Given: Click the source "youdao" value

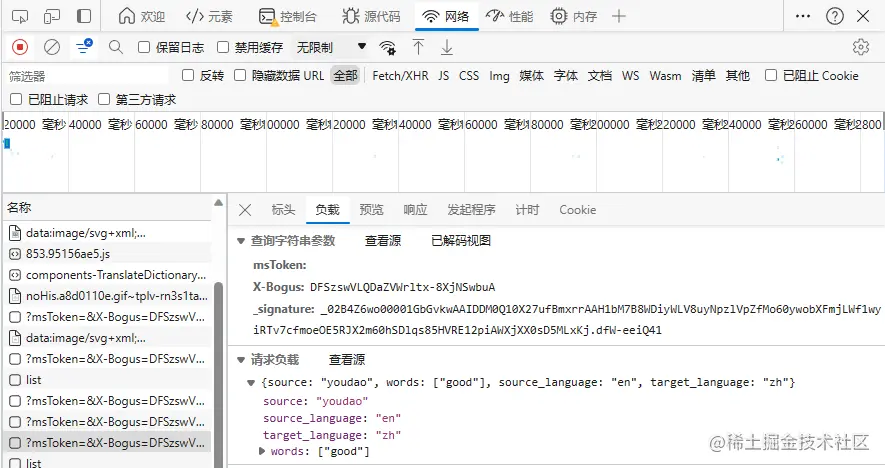Looking at the screenshot, I should click(x=342, y=401).
